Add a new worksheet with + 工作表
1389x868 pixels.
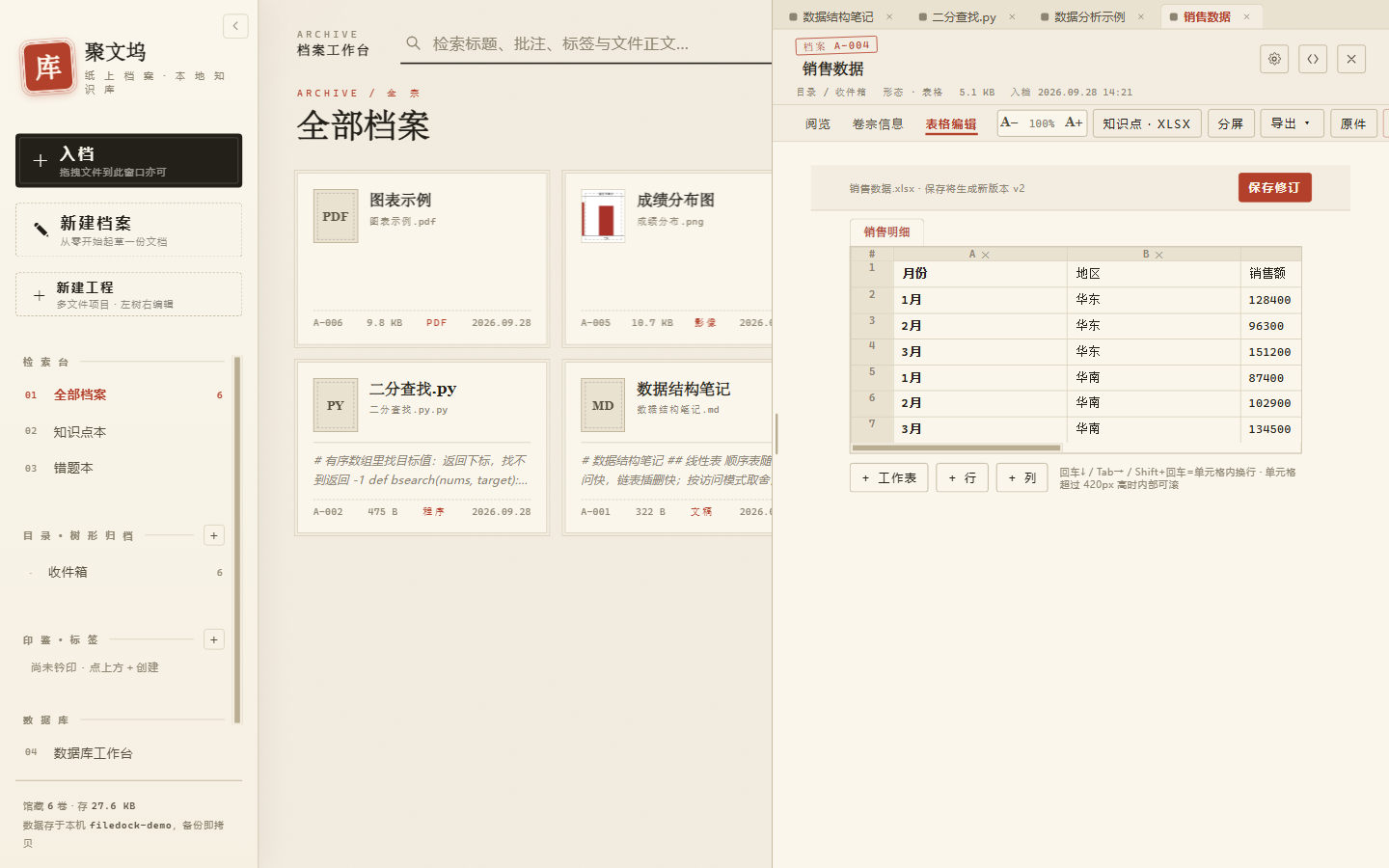coord(889,477)
